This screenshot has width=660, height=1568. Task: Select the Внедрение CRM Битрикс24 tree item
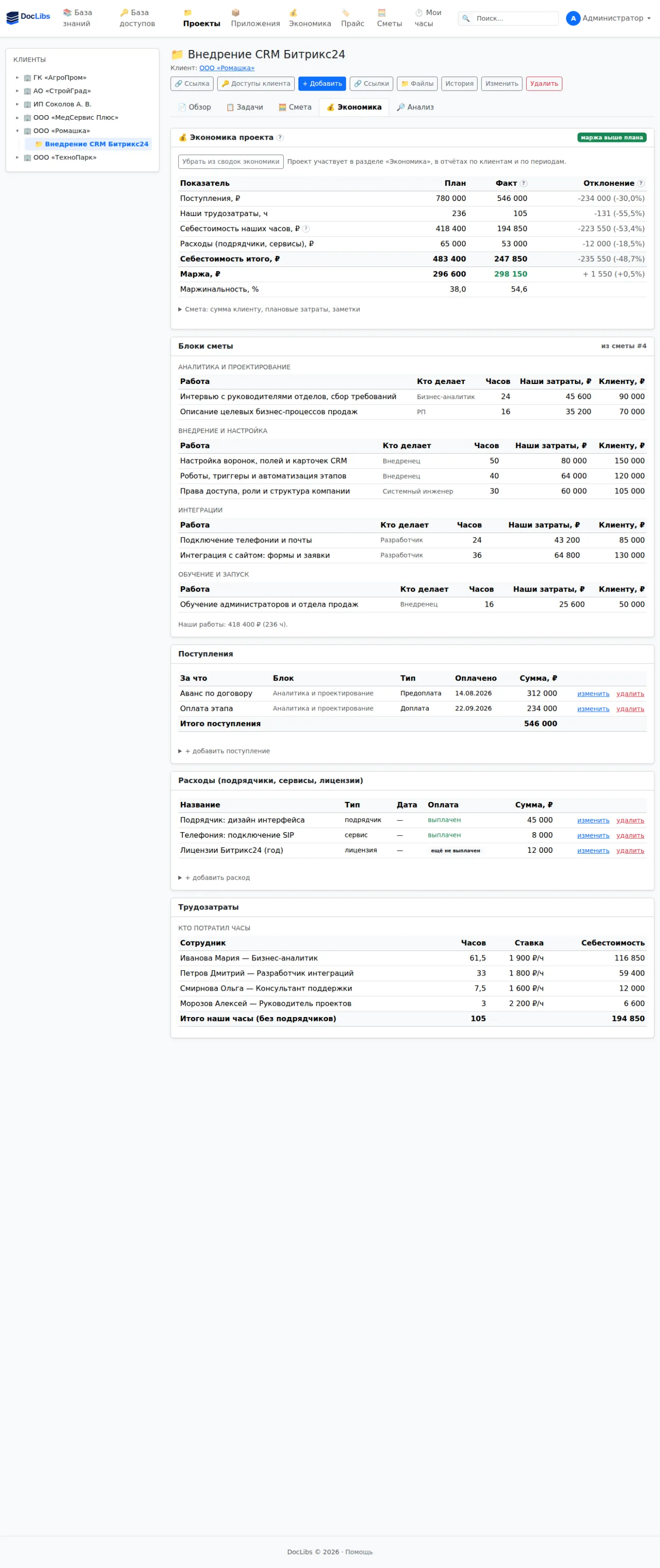pos(89,144)
